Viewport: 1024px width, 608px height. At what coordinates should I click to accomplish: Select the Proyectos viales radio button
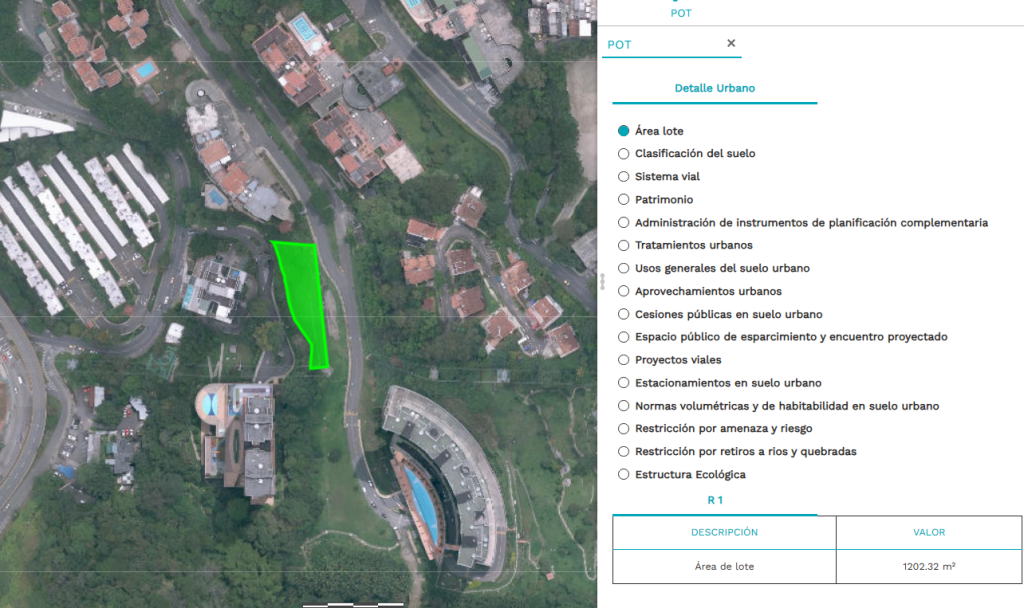[x=624, y=360]
